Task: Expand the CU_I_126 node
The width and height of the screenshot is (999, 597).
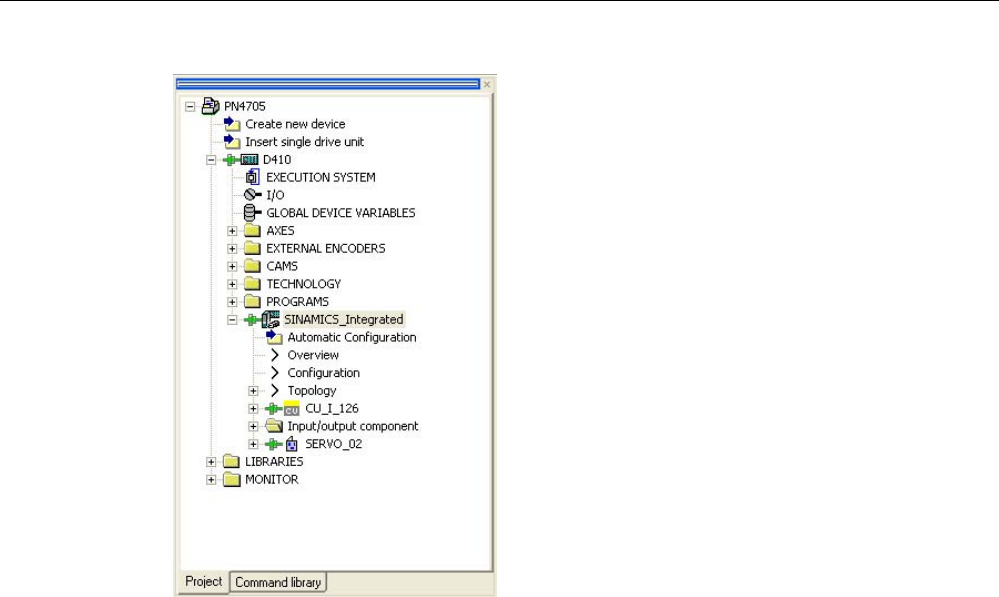Action: [254, 409]
